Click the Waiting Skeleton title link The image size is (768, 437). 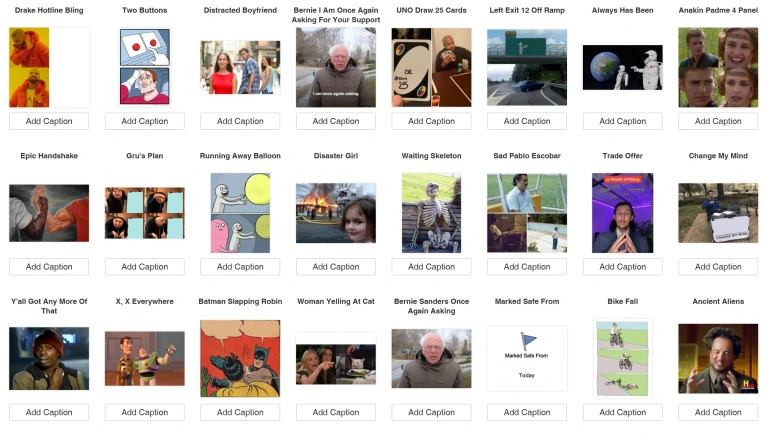(x=432, y=155)
